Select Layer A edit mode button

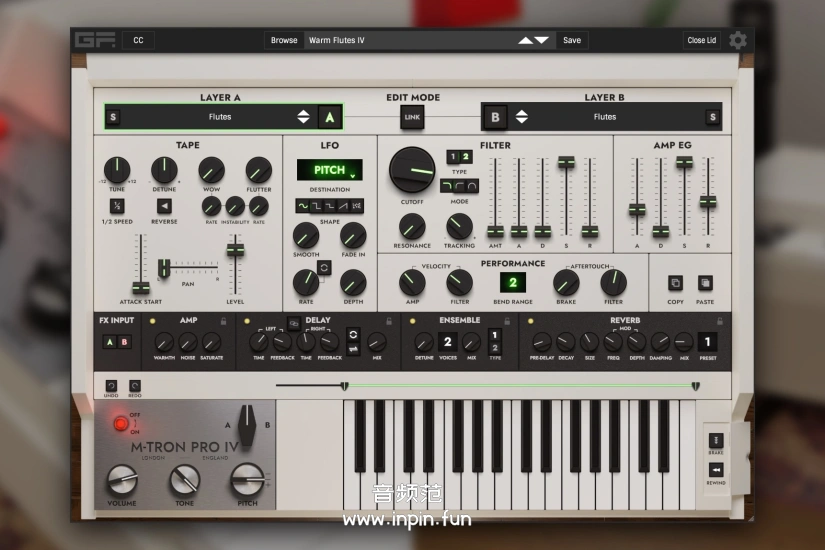click(329, 117)
